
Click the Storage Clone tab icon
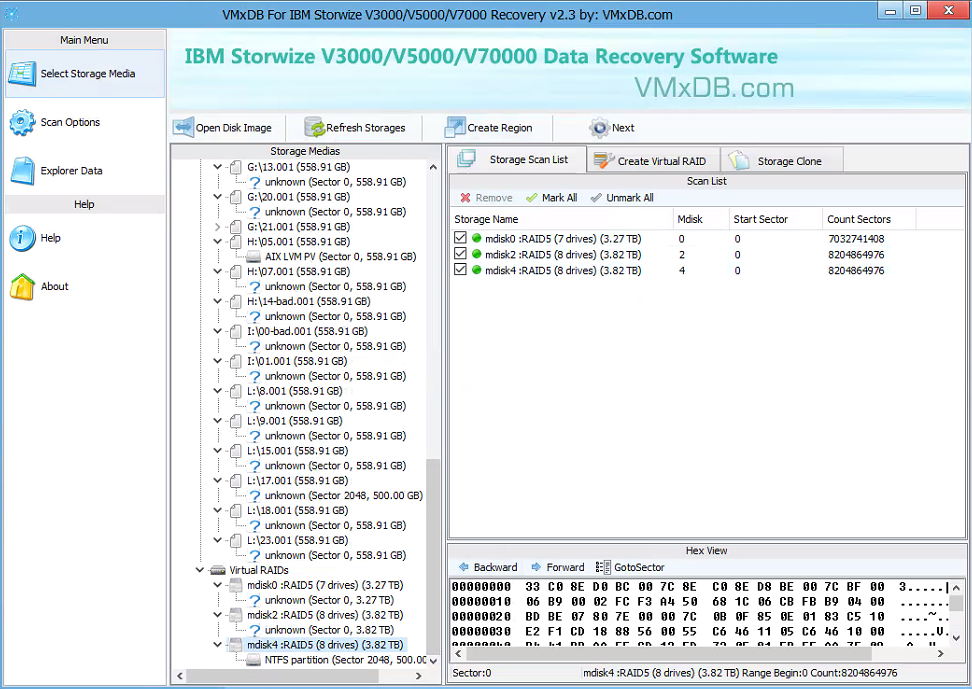click(x=739, y=160)
